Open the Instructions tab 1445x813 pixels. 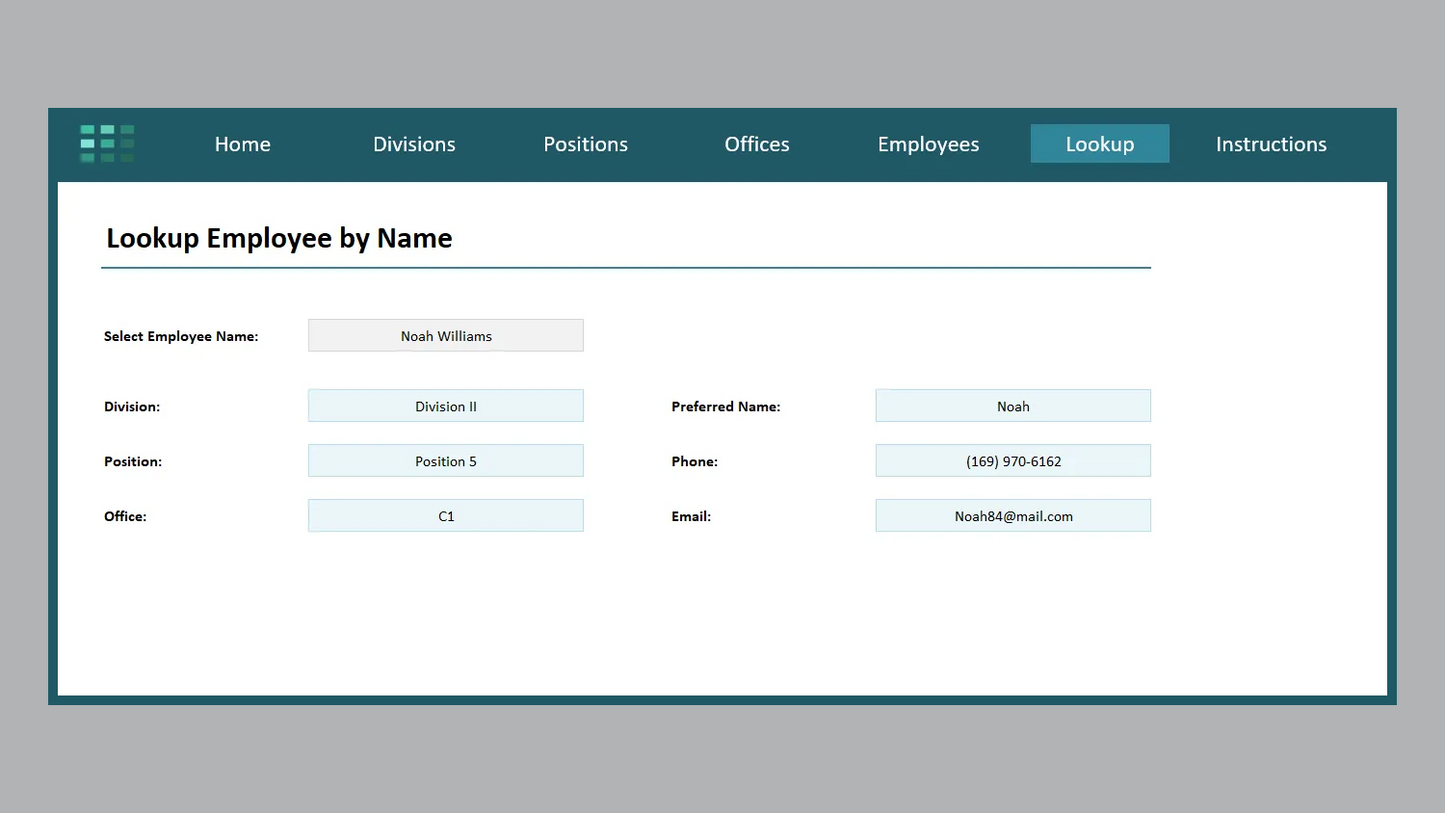(x=1271, y=144)
